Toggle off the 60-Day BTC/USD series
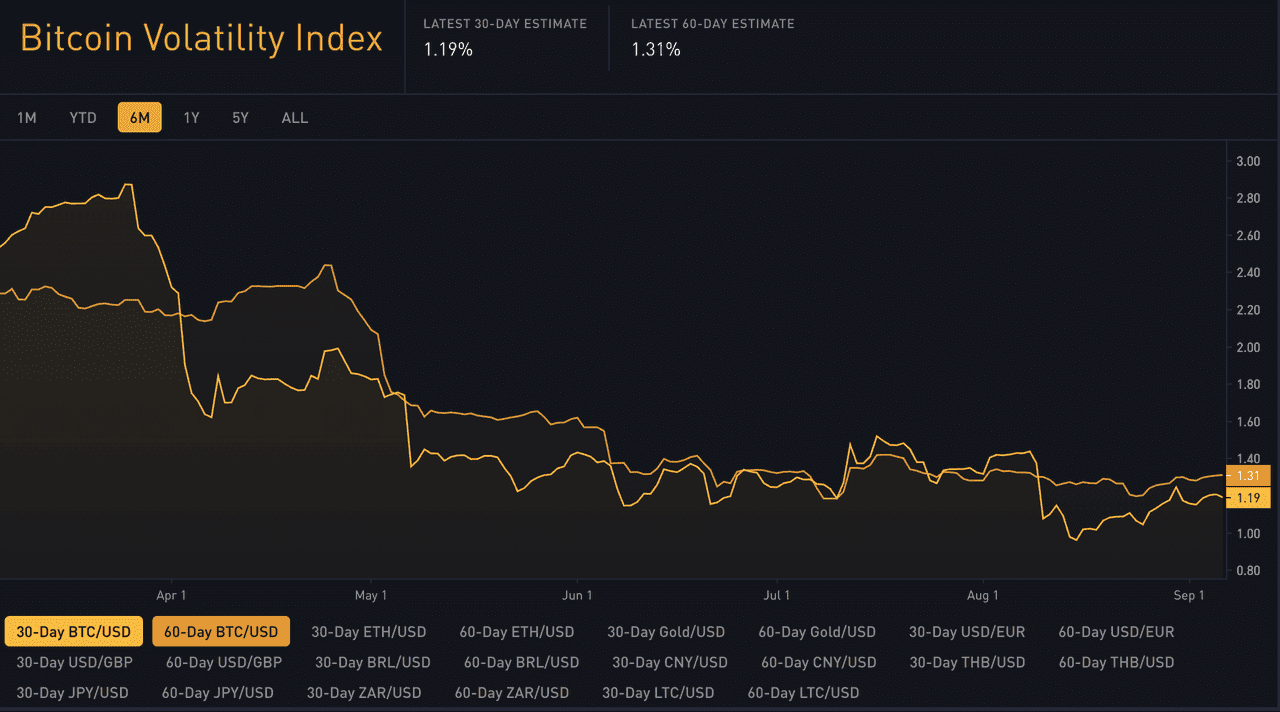 coord(219,631)
